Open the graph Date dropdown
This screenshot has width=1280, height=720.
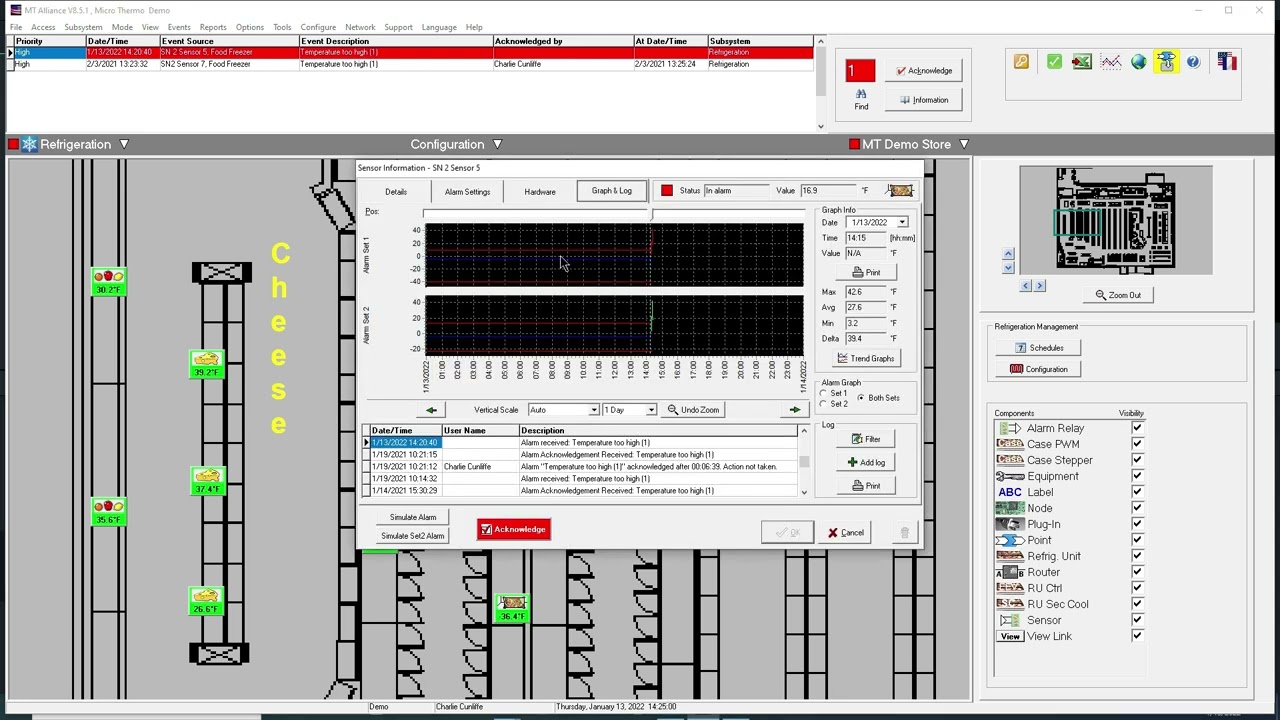coord(902,222)
